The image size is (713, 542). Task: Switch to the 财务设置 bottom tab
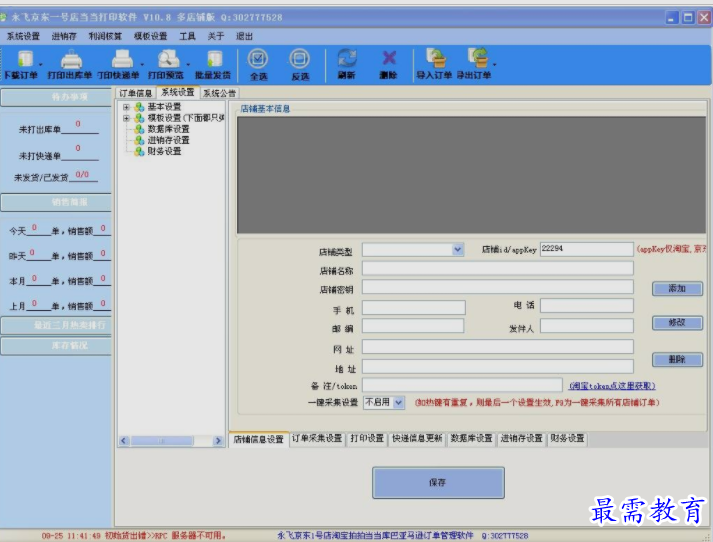point(567,438)
